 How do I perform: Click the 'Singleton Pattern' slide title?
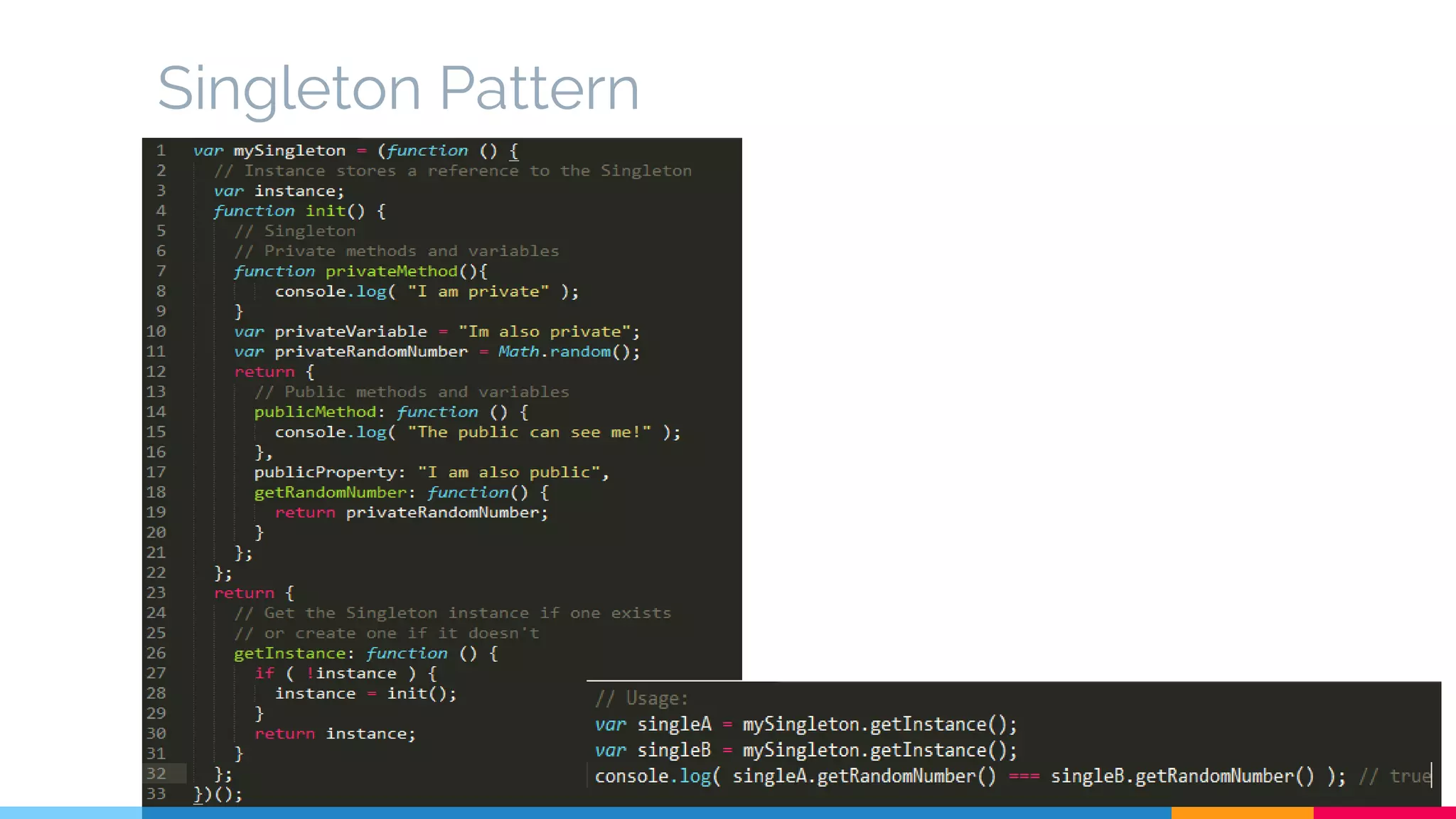coord(398,89)
